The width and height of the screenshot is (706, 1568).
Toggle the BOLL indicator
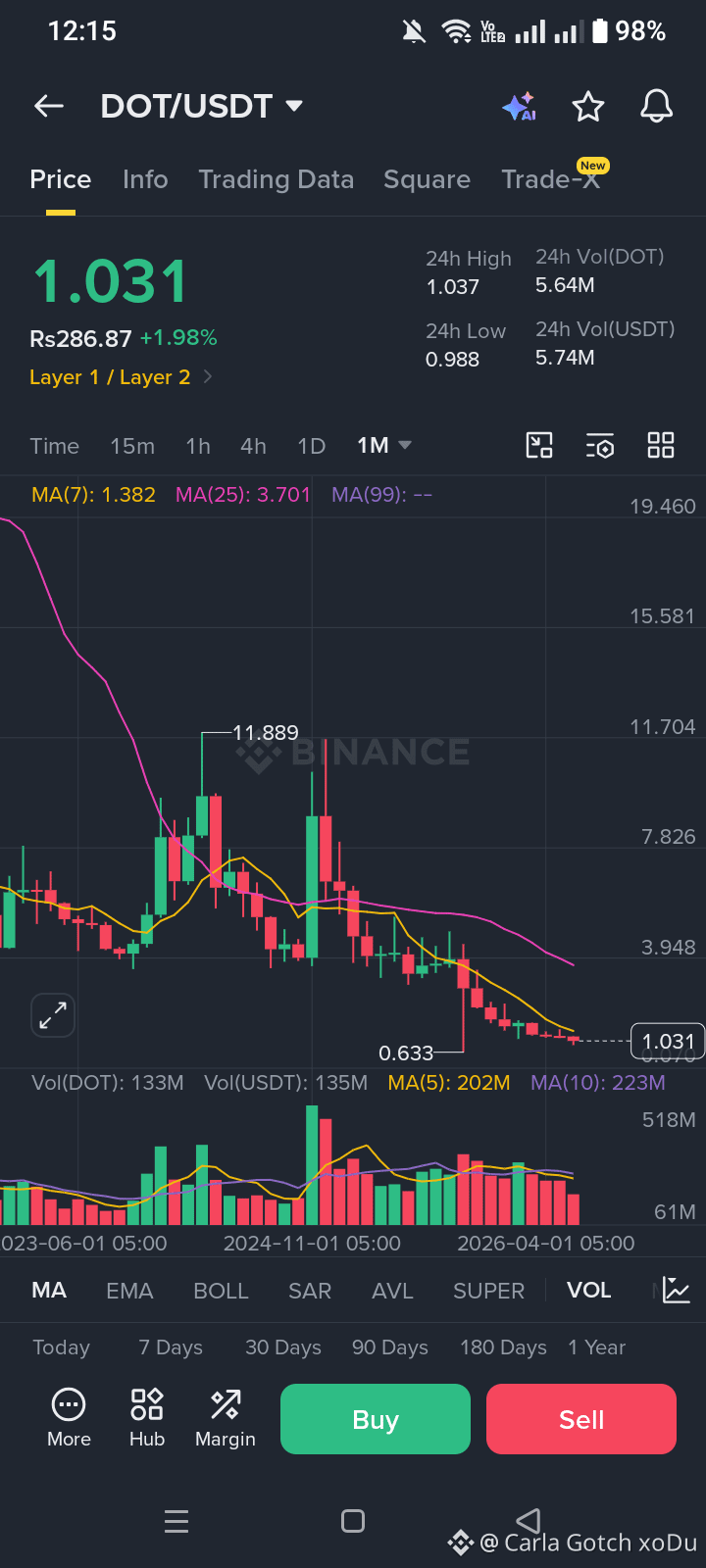[221, 1291]
